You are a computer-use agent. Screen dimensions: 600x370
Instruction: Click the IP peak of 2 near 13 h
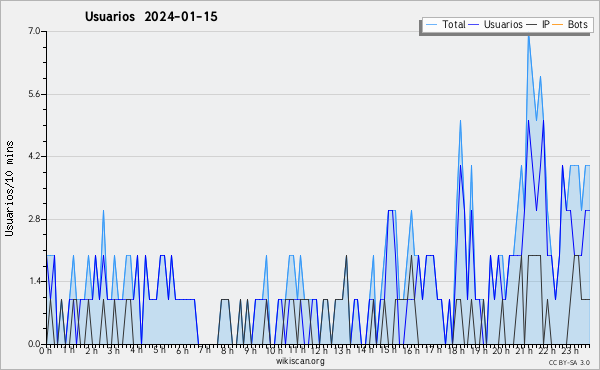pos(346,256)
